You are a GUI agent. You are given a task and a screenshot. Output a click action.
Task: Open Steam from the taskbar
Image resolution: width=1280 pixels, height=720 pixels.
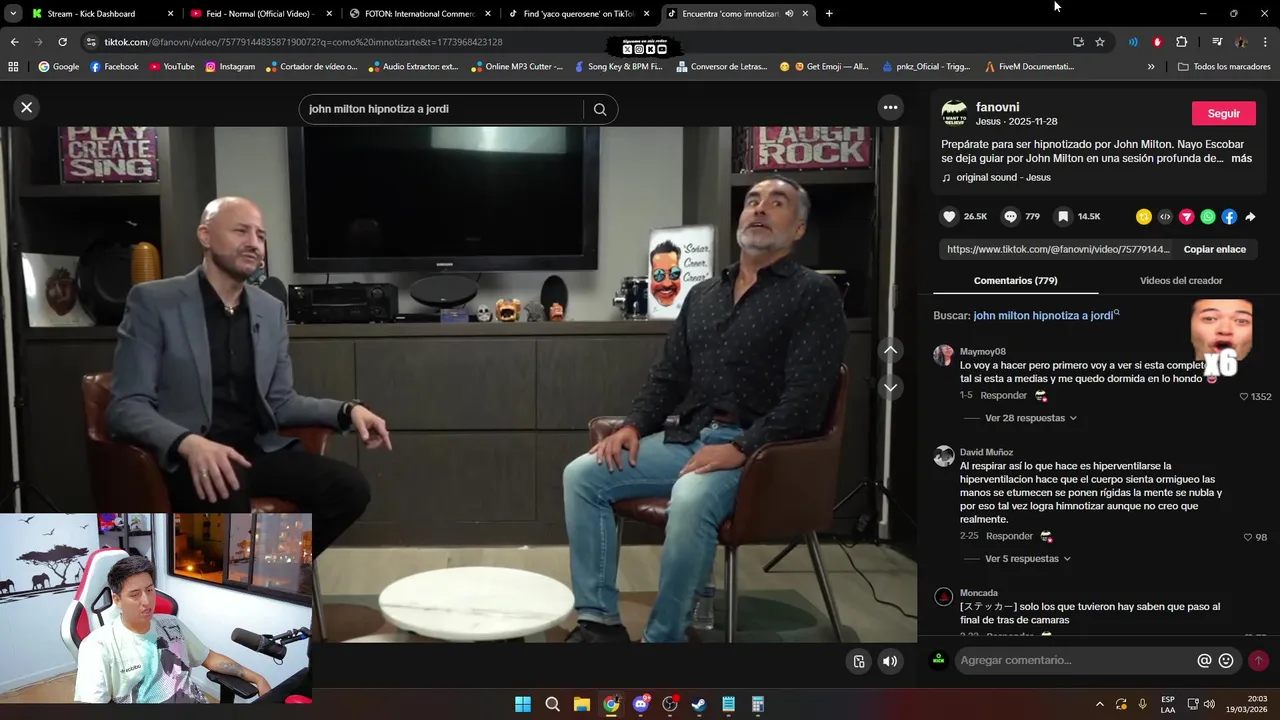(699, 704)
